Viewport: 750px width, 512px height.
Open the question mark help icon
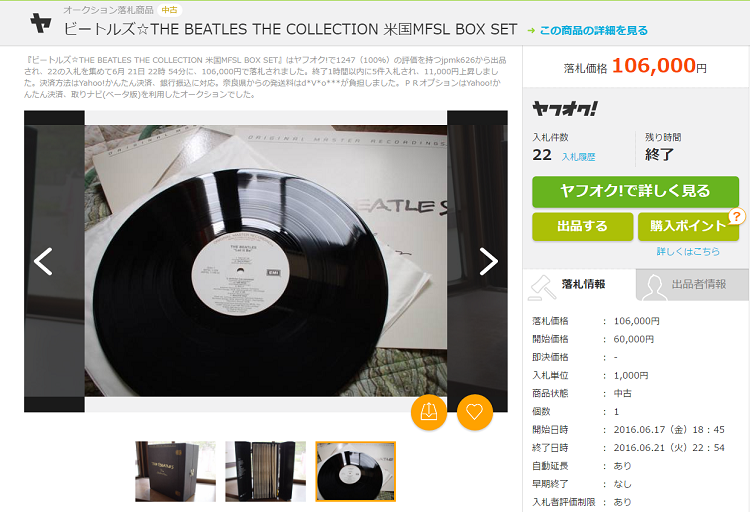coord(737,216)
